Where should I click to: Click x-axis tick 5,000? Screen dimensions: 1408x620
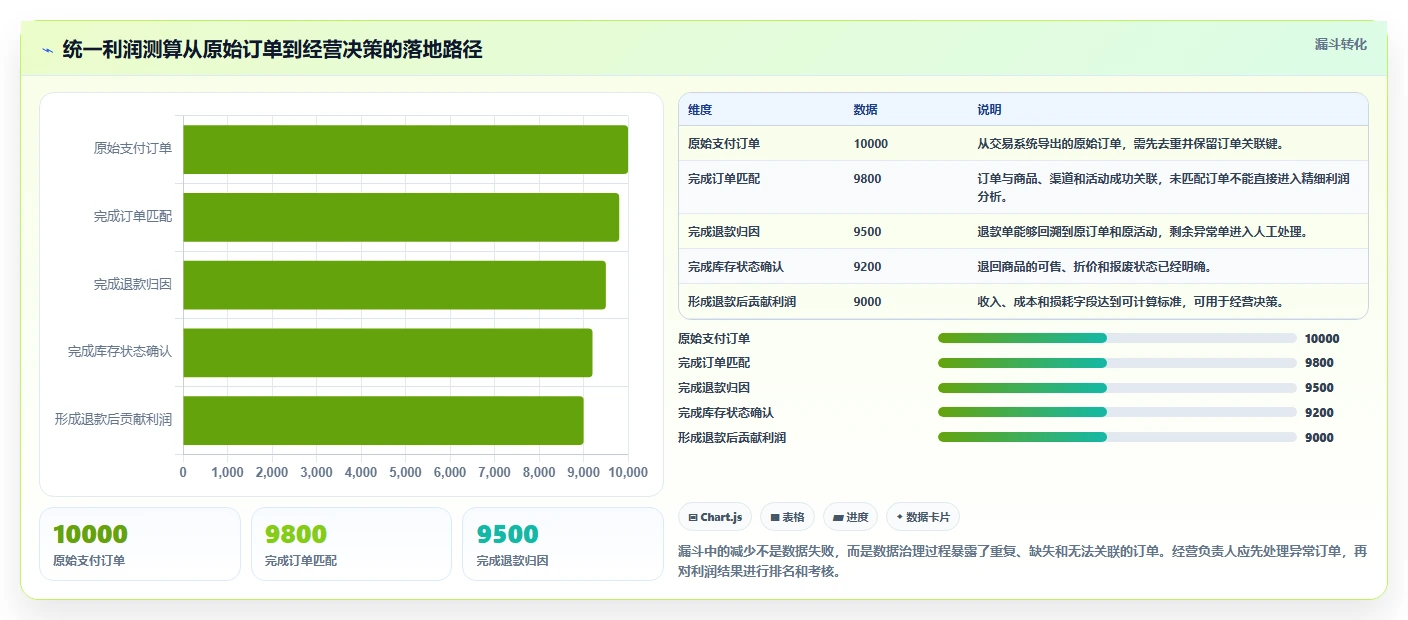tap(405, 473)
